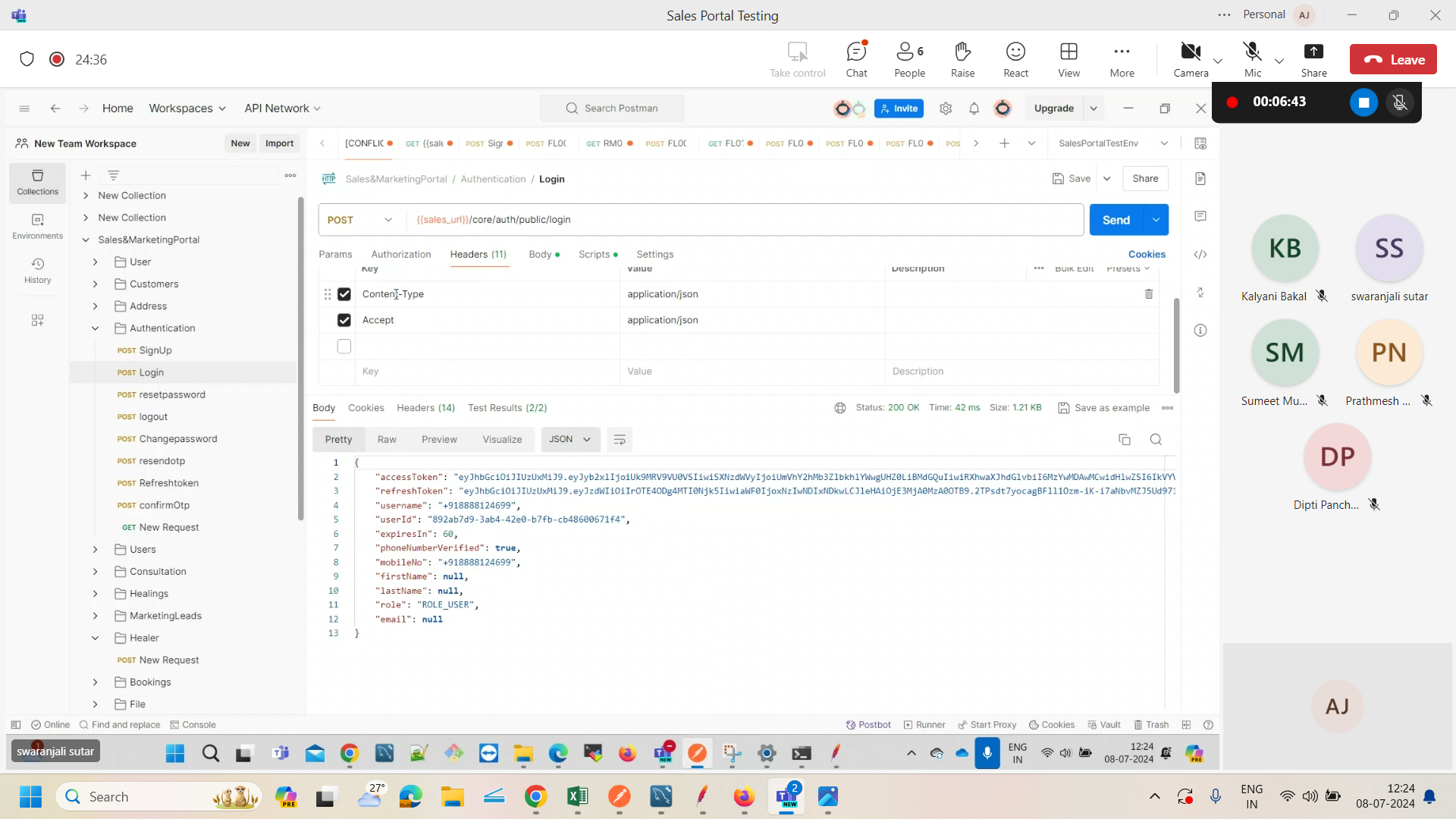Image resolution: width=1456 pixels, height=819 pixels.
Task: Open Postbot in the status bar
Action: click(868, 725)
